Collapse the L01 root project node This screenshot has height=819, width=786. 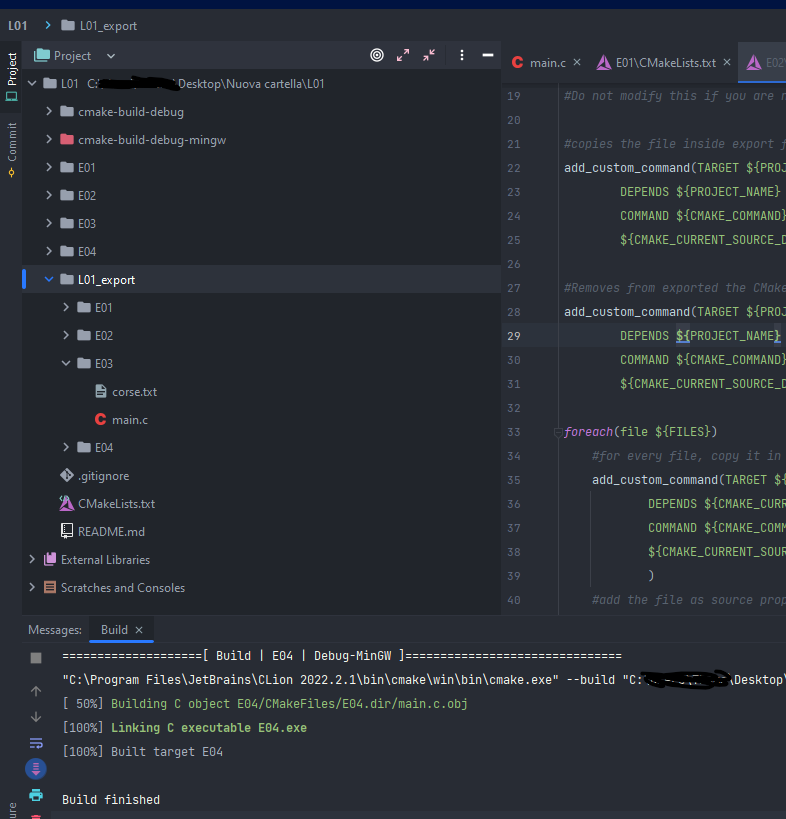(32, 84)
